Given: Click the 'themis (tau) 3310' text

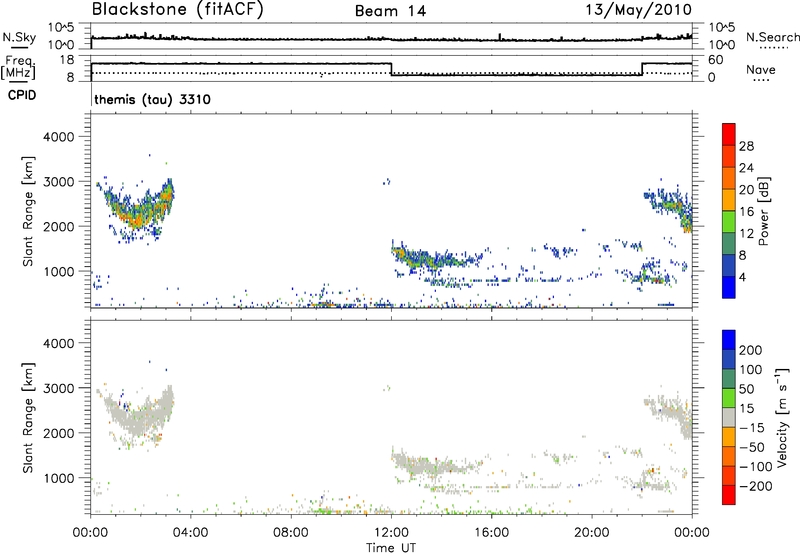Looking at the screenshot, I should [152, 99].
